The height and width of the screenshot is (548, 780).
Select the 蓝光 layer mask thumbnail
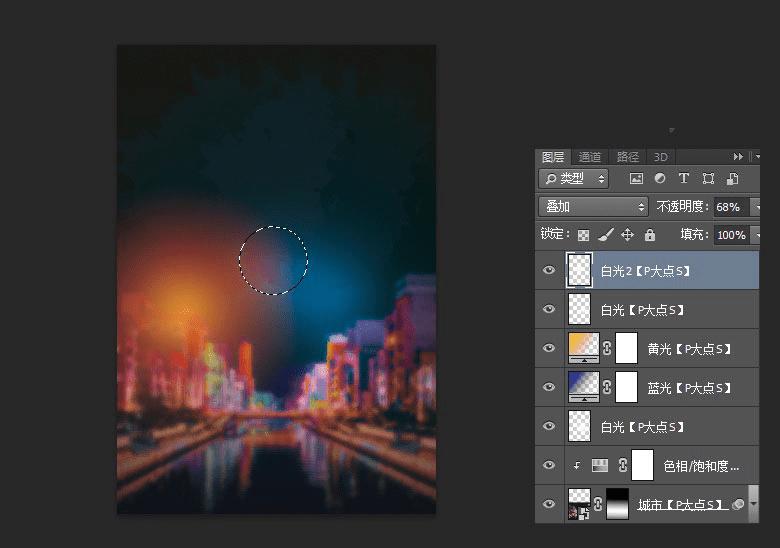626,387
